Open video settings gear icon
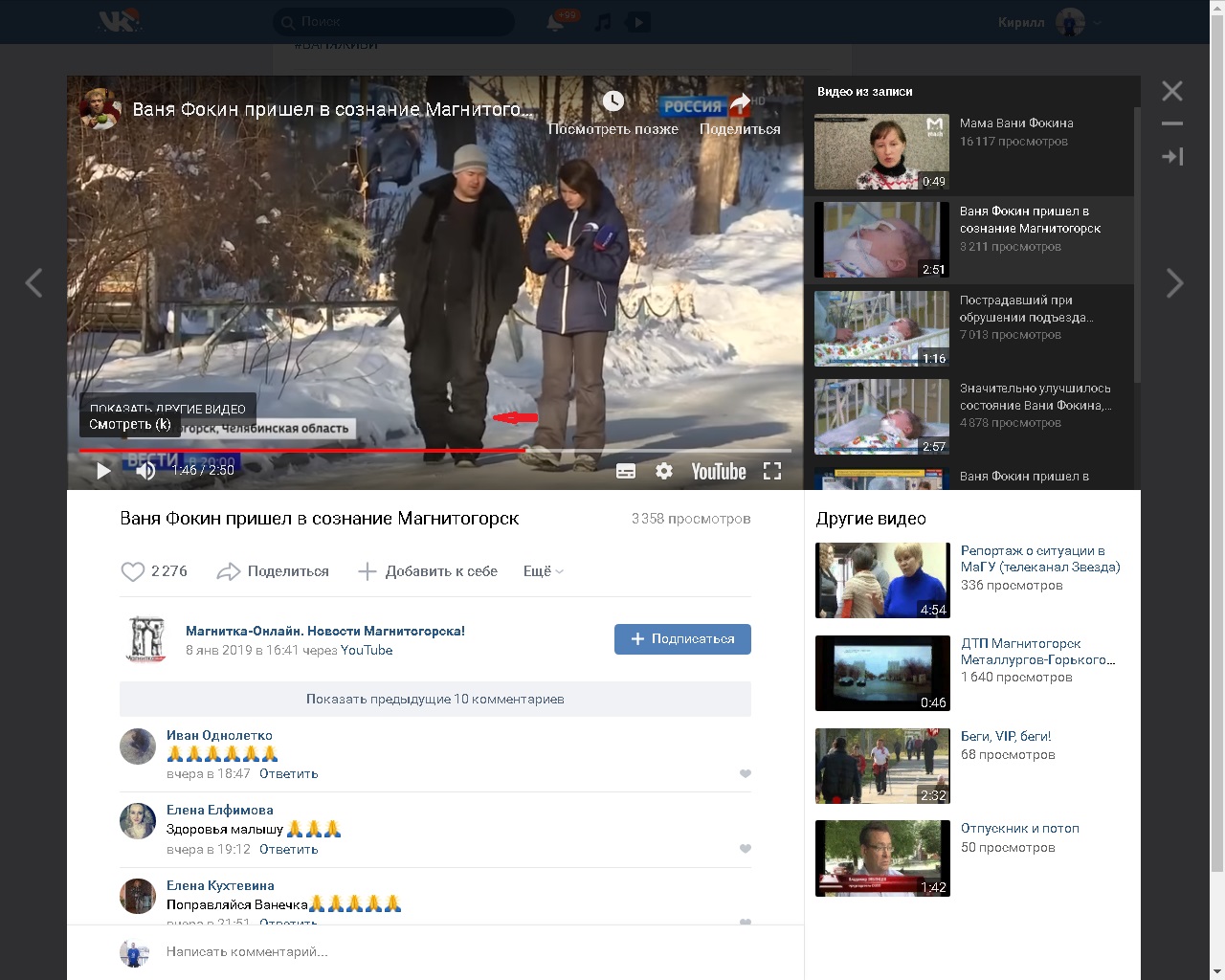This screenshot has height=980, width=1225. coord(664,471)
